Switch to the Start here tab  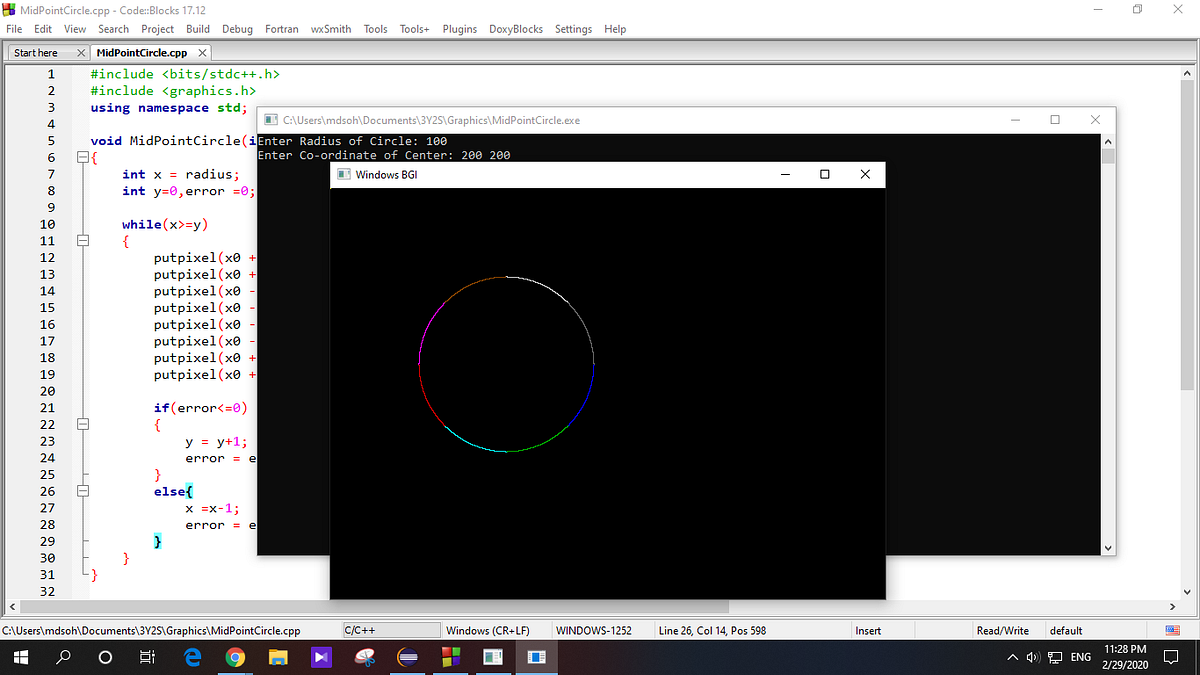pos(38,51)
